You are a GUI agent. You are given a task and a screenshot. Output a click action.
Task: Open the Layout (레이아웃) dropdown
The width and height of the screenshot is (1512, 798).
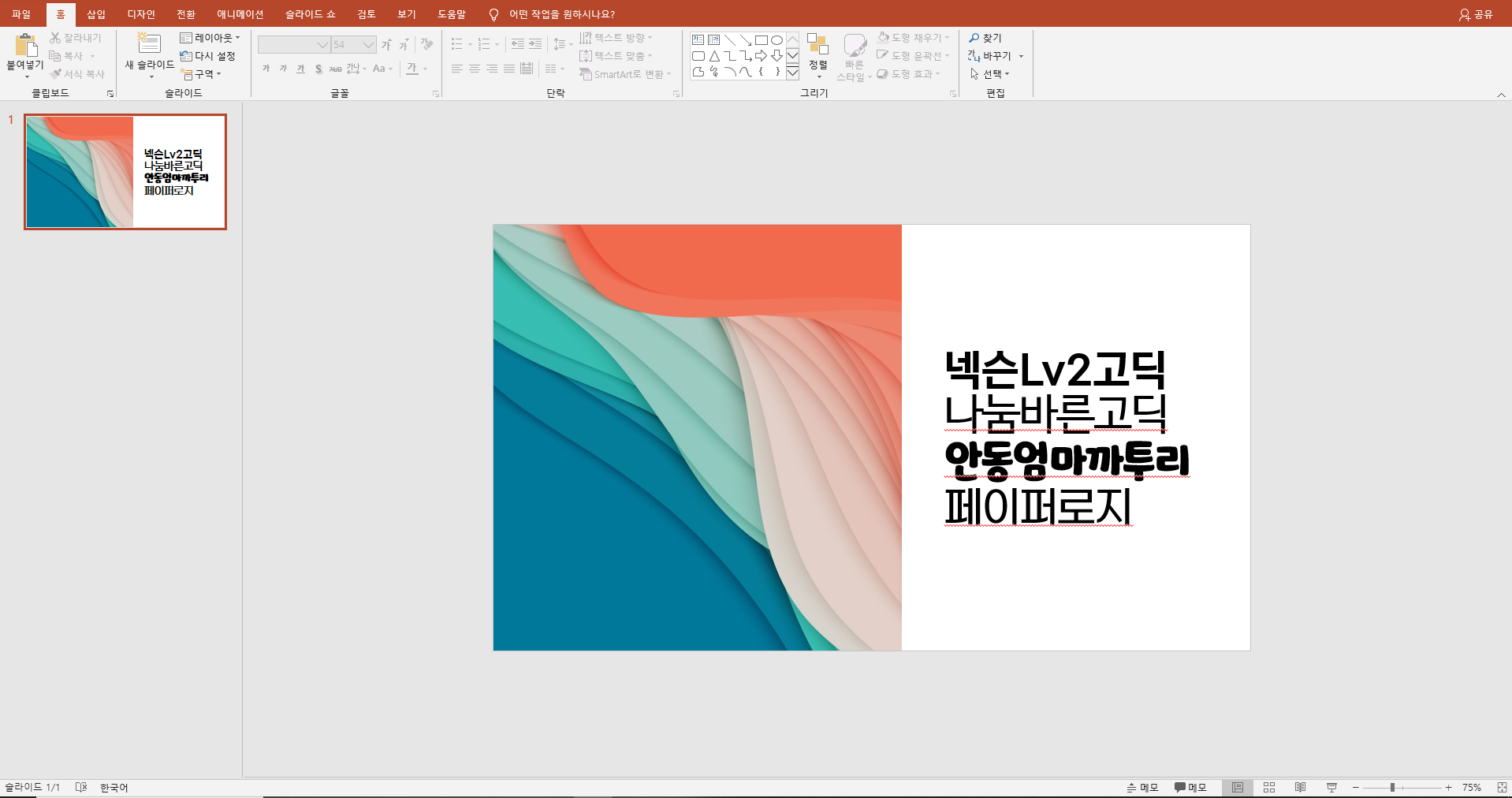coord(210,38)
